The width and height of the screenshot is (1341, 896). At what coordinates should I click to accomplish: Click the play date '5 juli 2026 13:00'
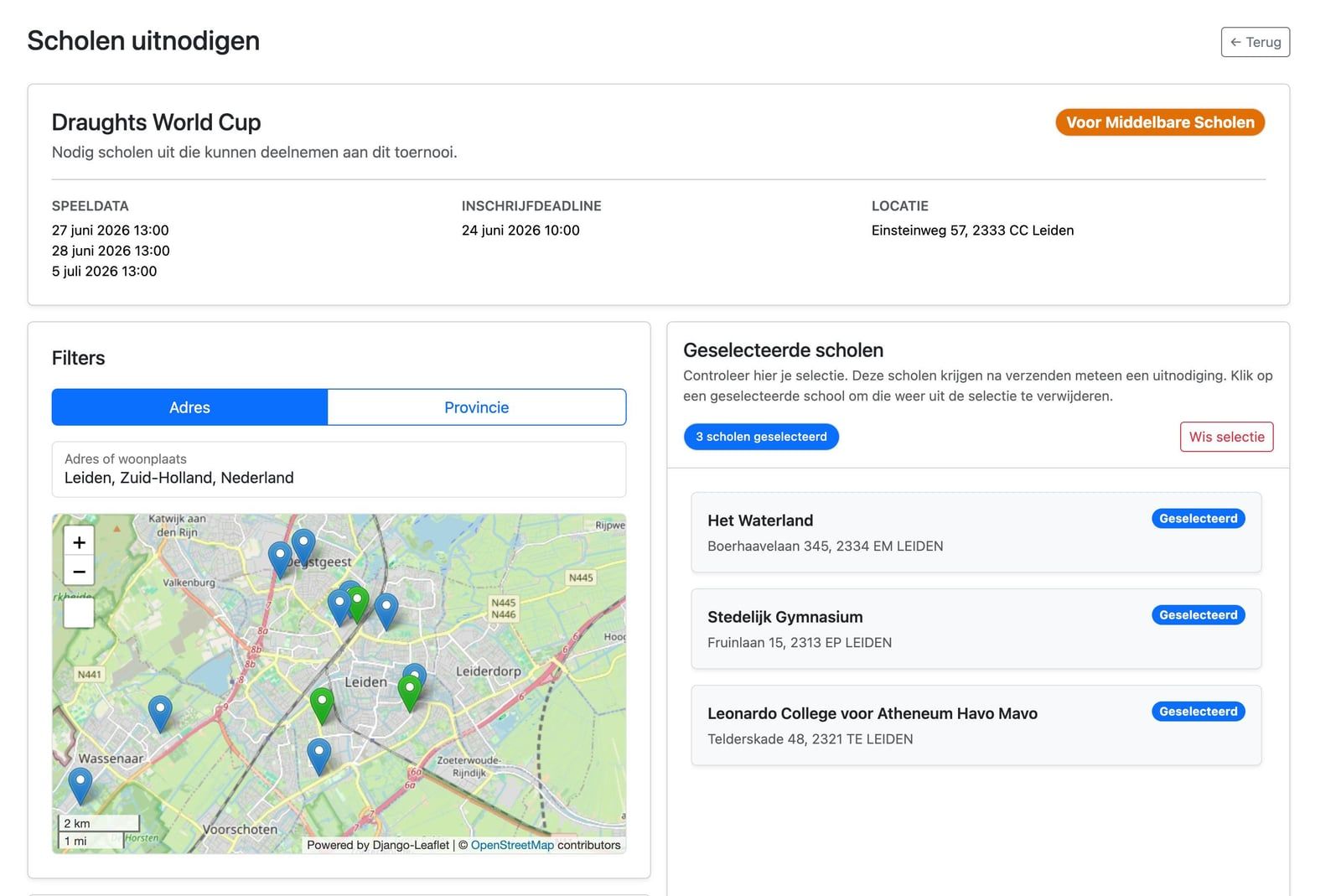(x=105, y=271)
